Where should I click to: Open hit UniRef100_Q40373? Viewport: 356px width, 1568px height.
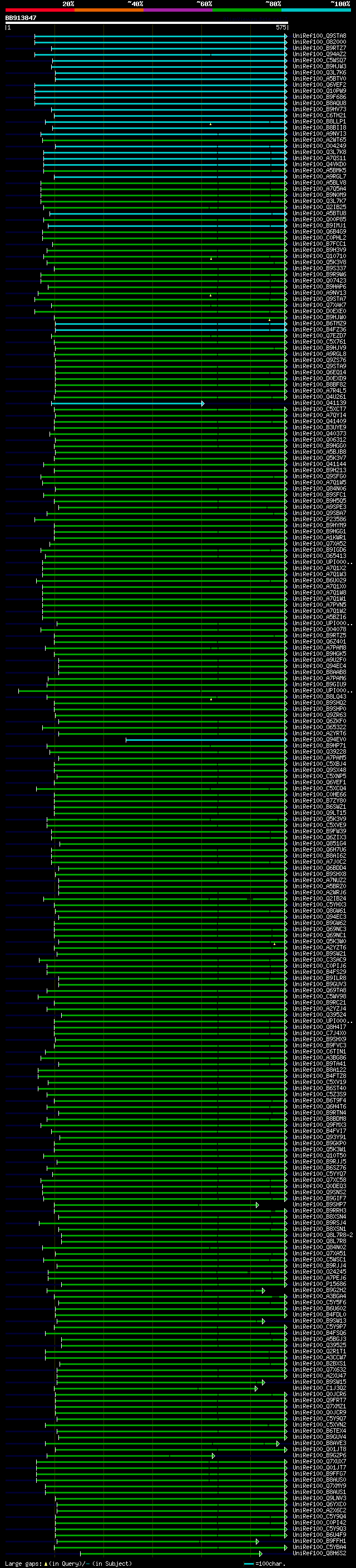[x=319, y=433]
